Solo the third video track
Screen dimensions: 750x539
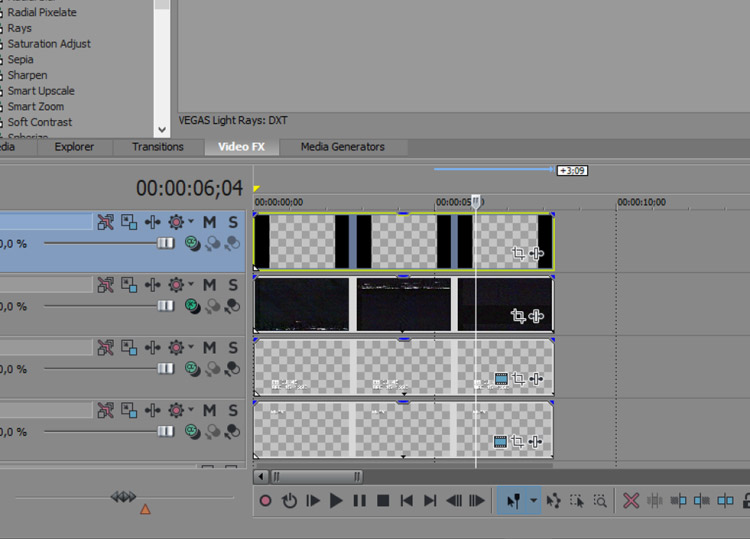point(232,347)
